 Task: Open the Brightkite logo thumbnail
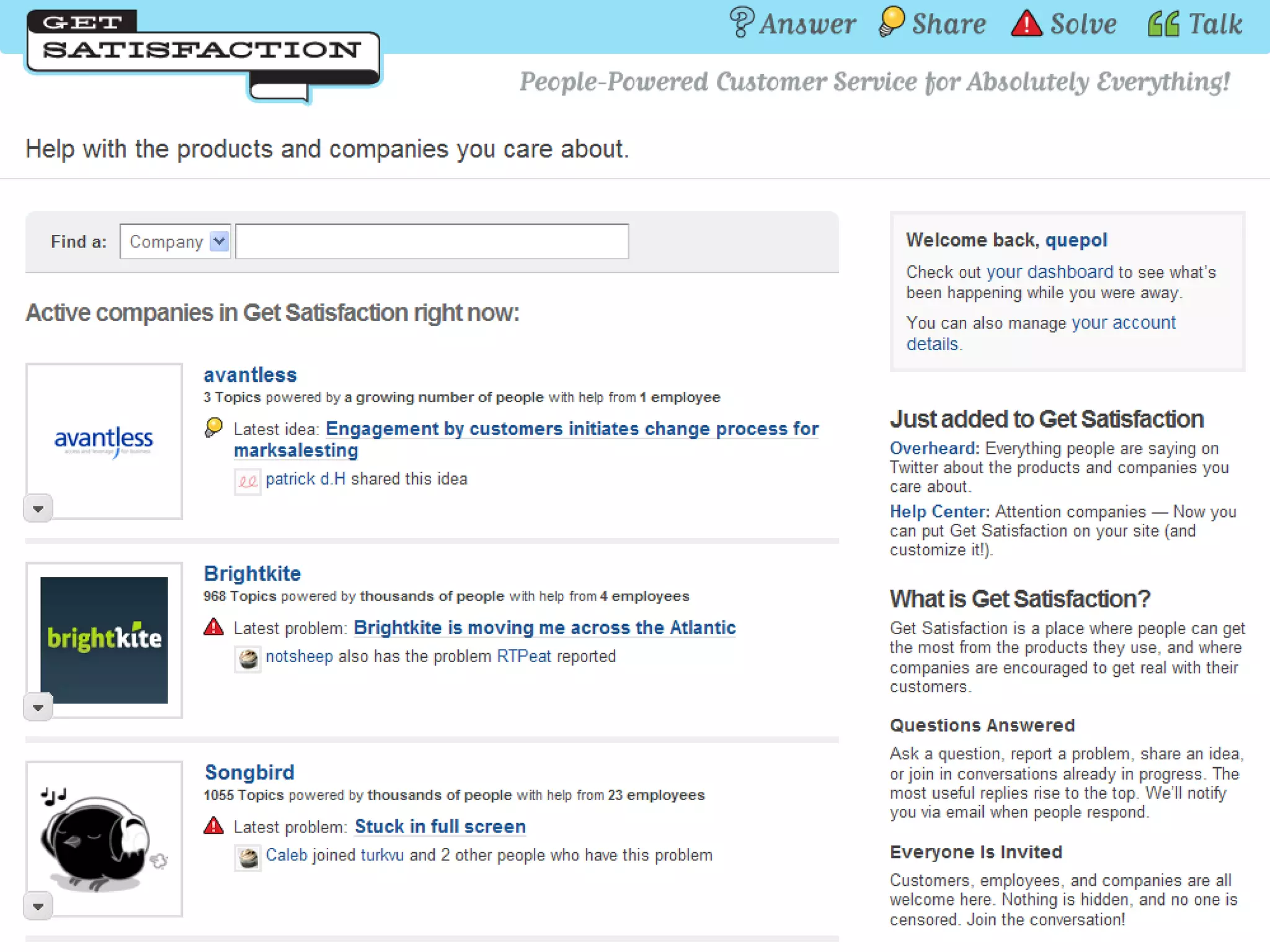(104, 640)
